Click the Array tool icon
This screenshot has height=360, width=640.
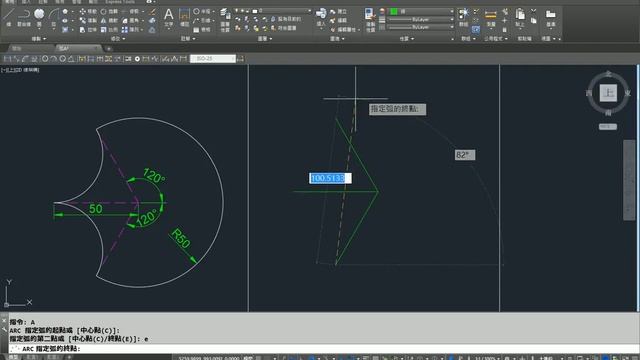125,29
